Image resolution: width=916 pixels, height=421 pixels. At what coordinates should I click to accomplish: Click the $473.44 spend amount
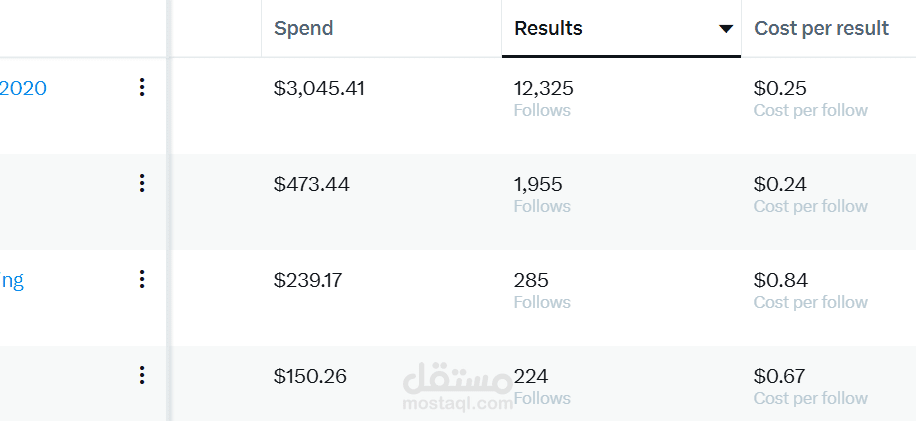[x=312, y=184]
